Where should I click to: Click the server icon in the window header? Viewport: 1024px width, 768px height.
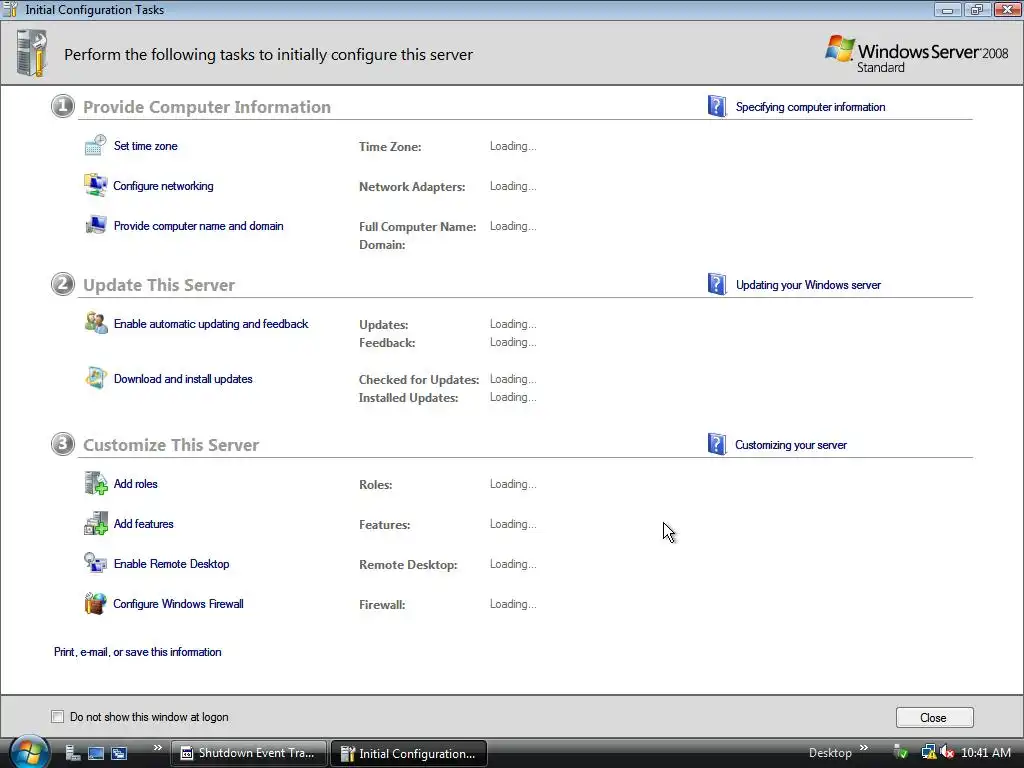coord(32,54)
